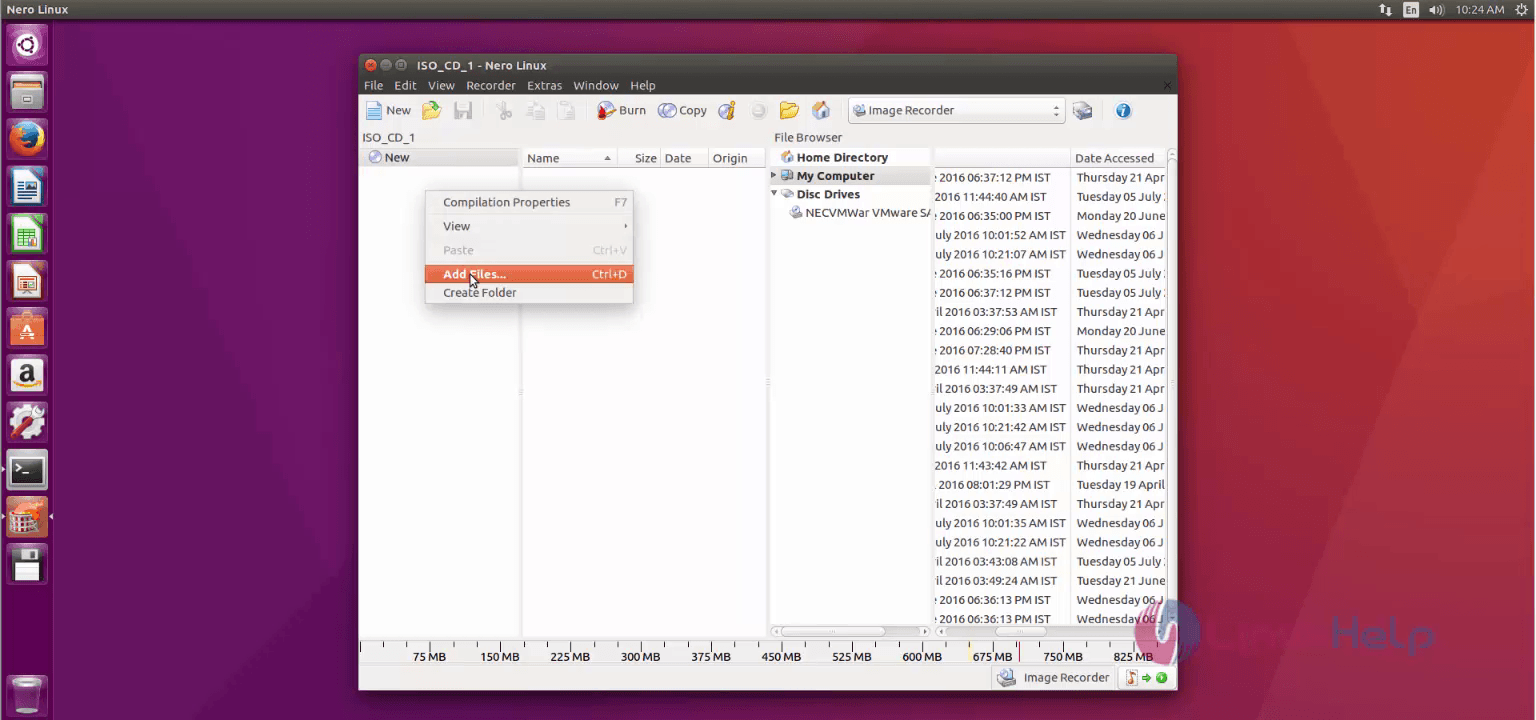Click the 300 MB mark on capacity bar
This screenshot has width=1536, height=720.
coord(640,657)
